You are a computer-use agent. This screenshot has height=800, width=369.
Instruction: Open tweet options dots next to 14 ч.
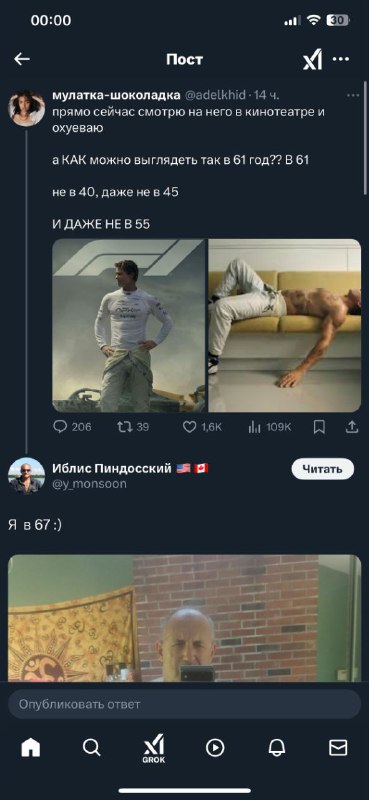point(353,95)
